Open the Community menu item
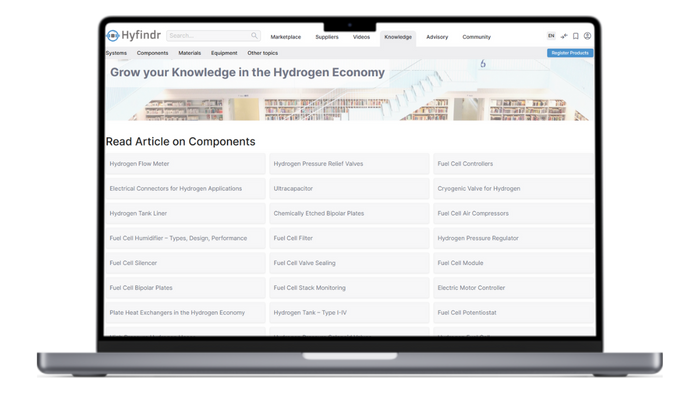The width and height of the screenshot is (700, 393). 476,37
